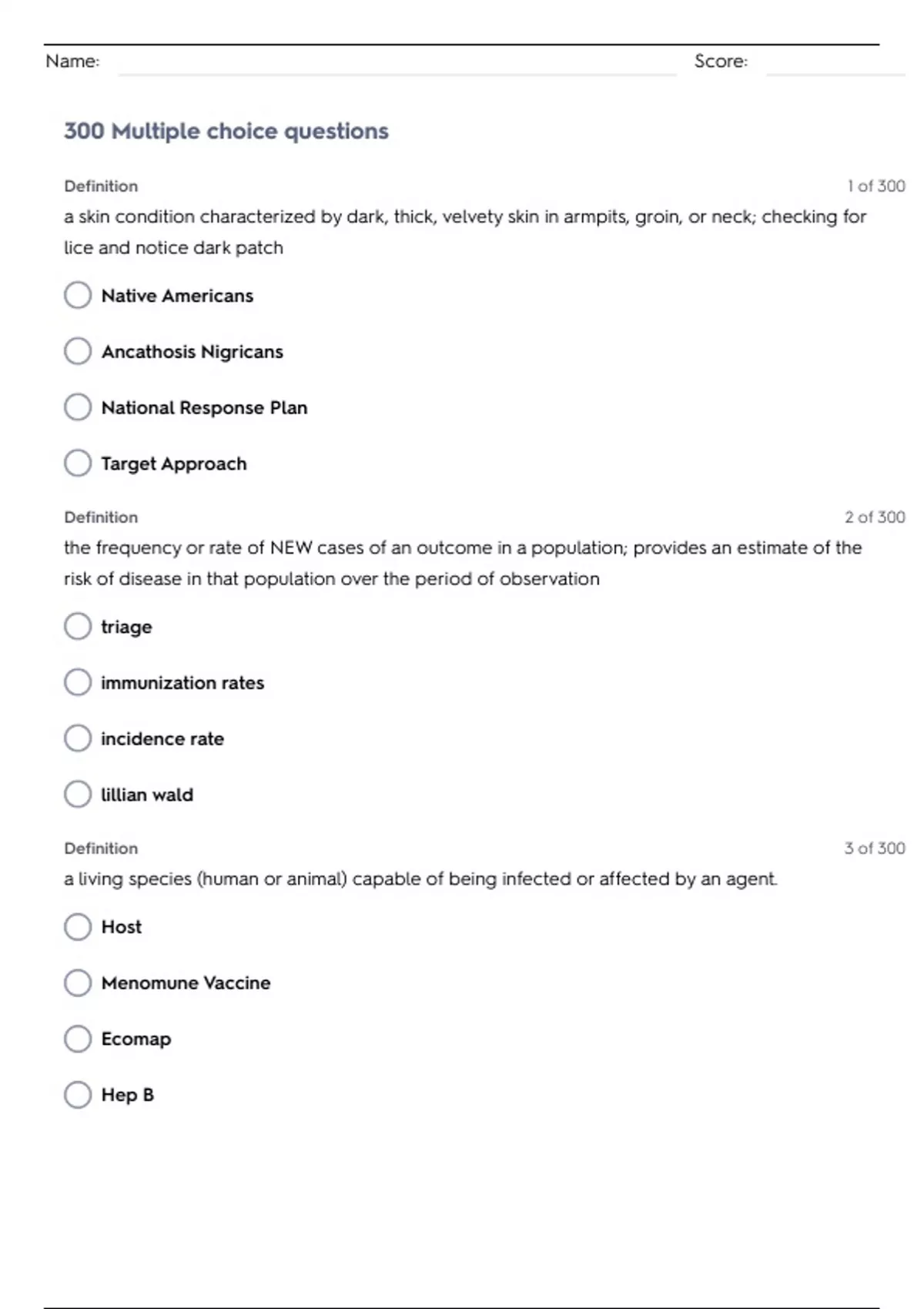Pick the Hep B radio button
Screen dimensions: 924x1309
tap(78, 1095)
